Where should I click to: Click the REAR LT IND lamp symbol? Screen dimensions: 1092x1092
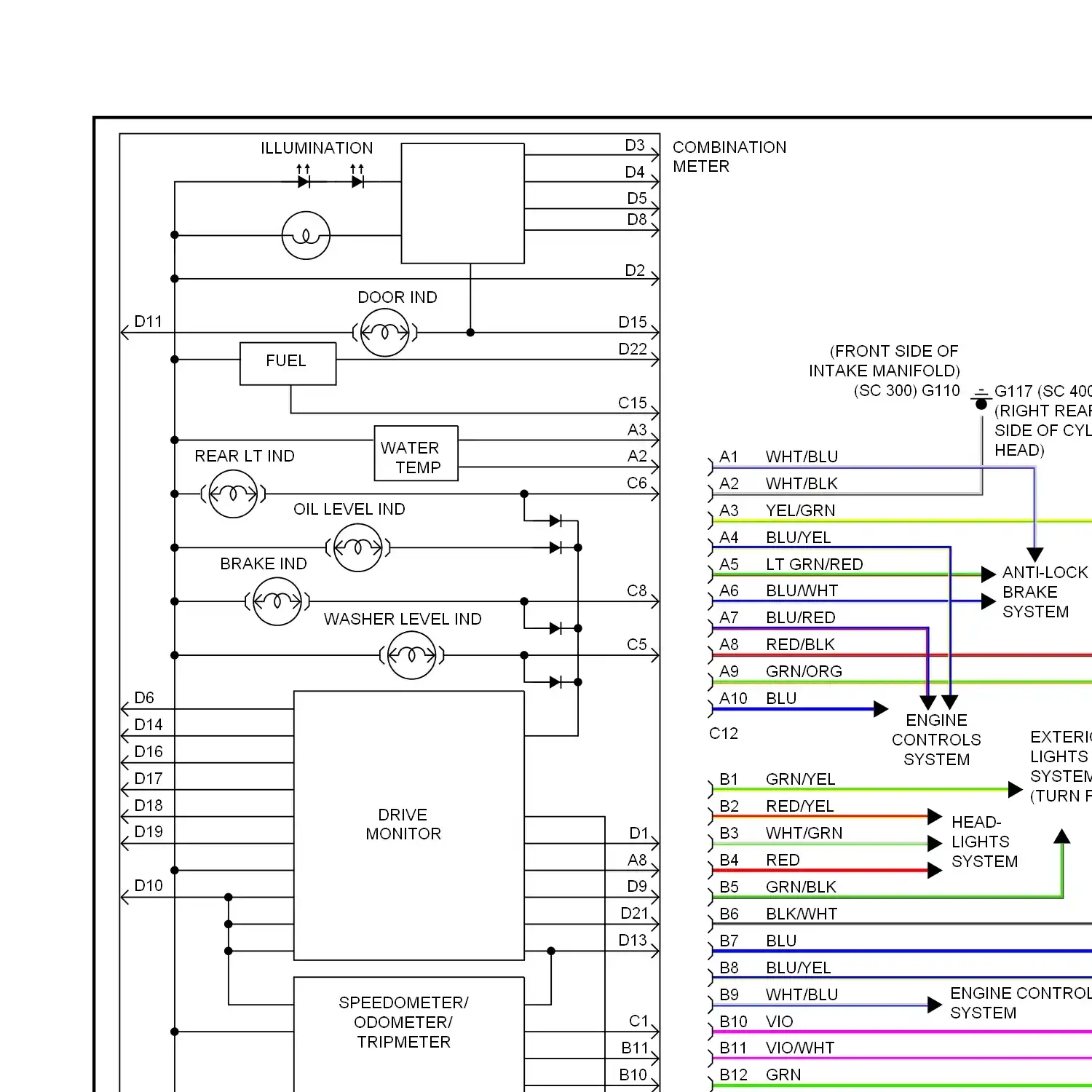[x=233, y=494]
